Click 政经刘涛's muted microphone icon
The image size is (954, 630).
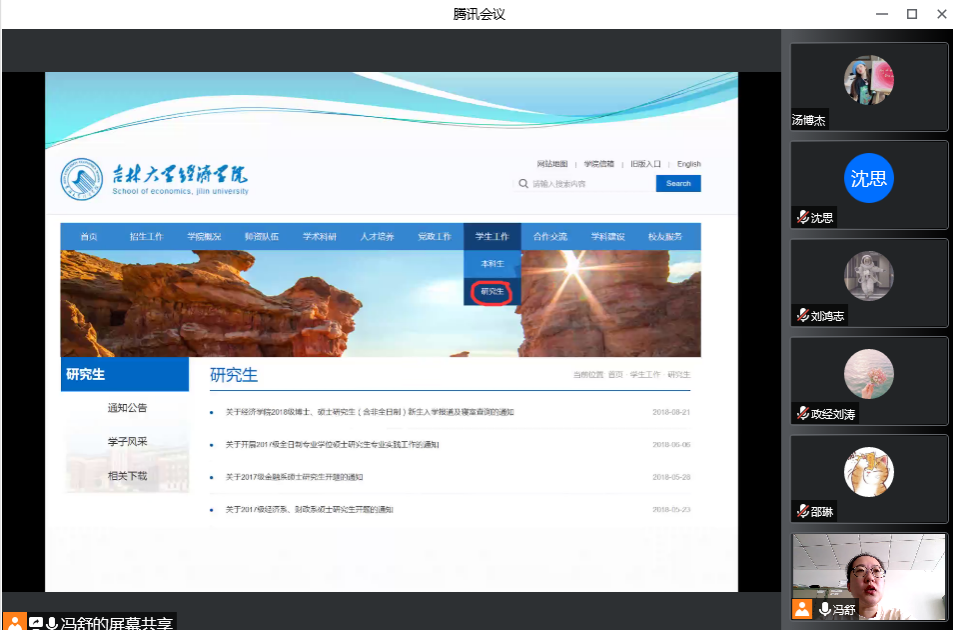pyautogui.click(x=801, y=413)
